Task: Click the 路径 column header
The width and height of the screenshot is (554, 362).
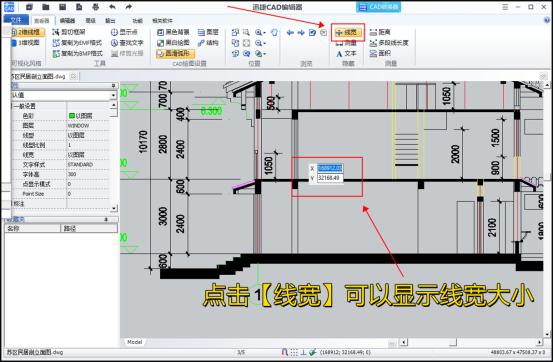Action: [89, 229]
